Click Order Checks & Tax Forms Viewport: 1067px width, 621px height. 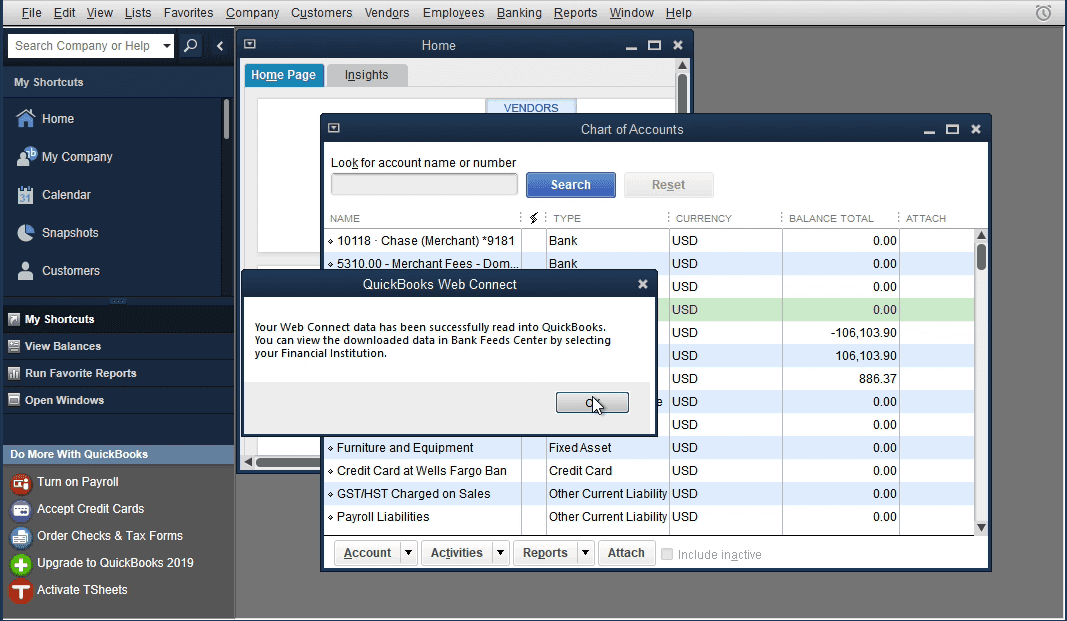(110, 536)
